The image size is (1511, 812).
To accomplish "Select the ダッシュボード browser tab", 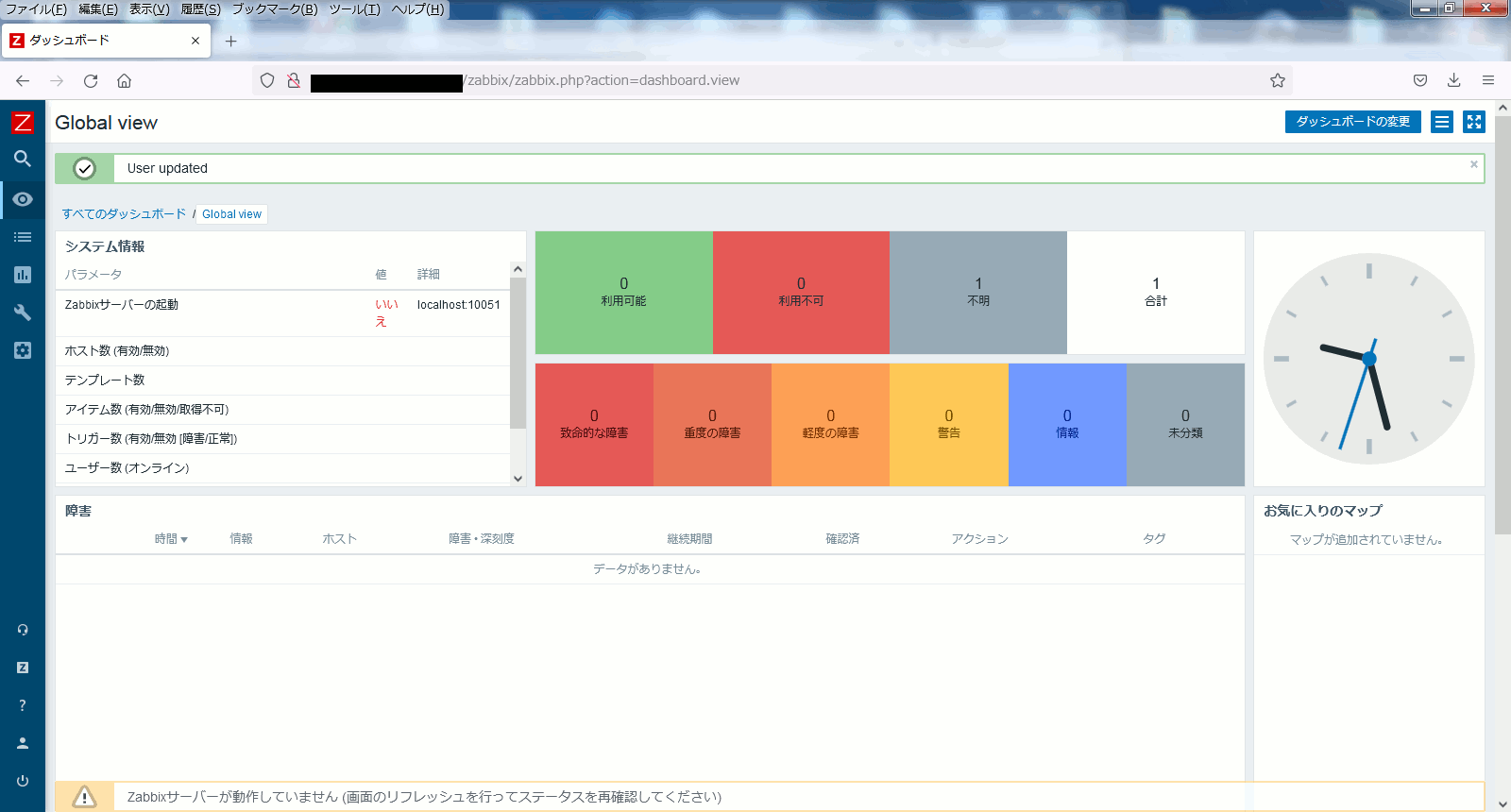I will tap(106, 41).
